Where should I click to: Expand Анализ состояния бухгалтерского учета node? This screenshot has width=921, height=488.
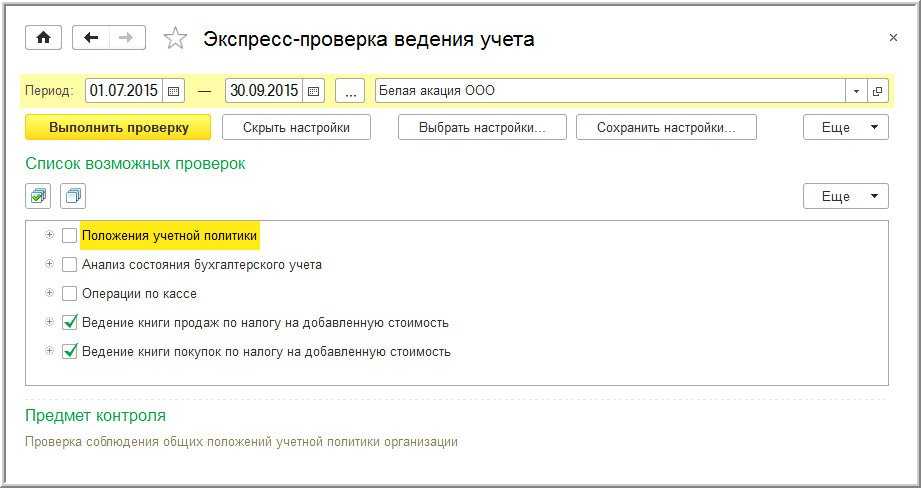tap(49, 264)
